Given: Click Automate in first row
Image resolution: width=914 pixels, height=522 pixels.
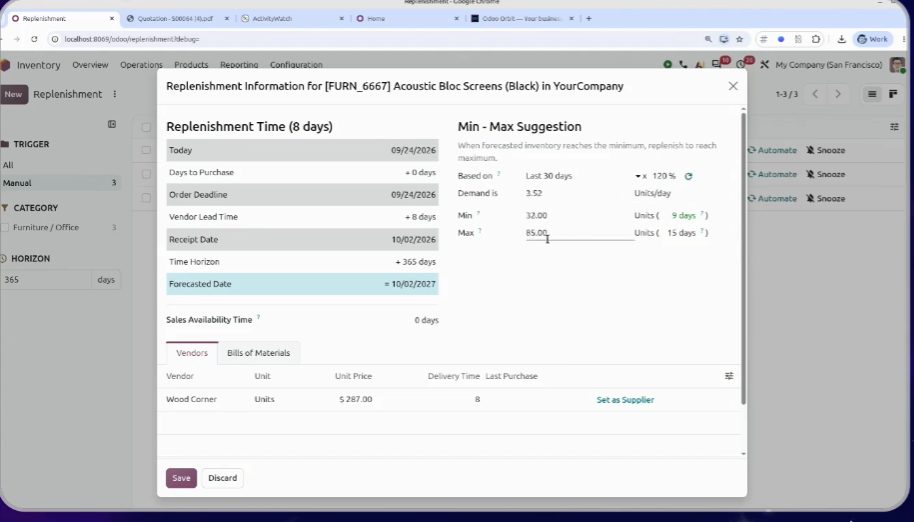Looking at the screenshot, I should 772,150.
